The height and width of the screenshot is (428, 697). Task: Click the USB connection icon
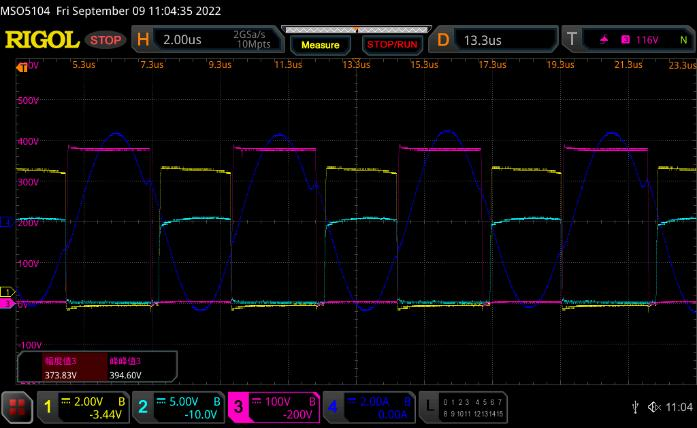click(x=634, y=406)
